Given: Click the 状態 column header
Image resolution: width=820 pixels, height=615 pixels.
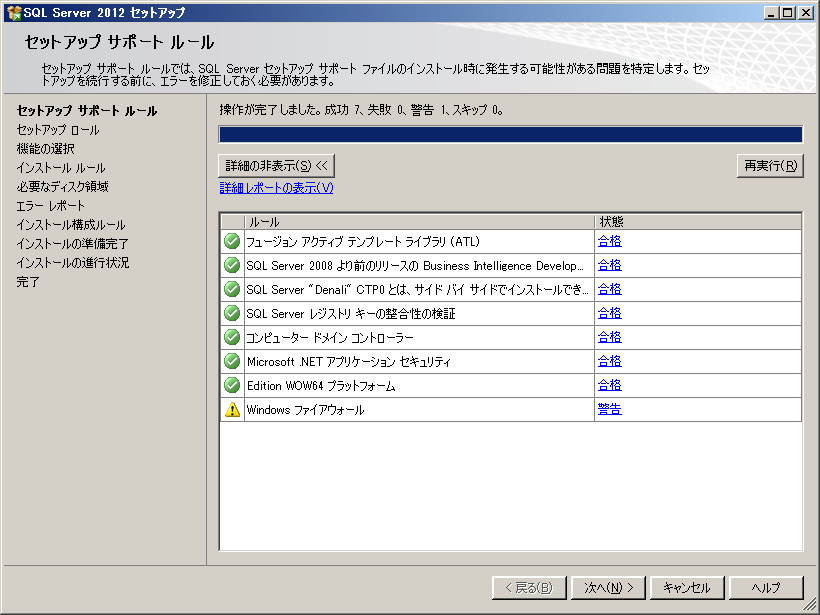Looking at the screenshot, I should 697,221.
